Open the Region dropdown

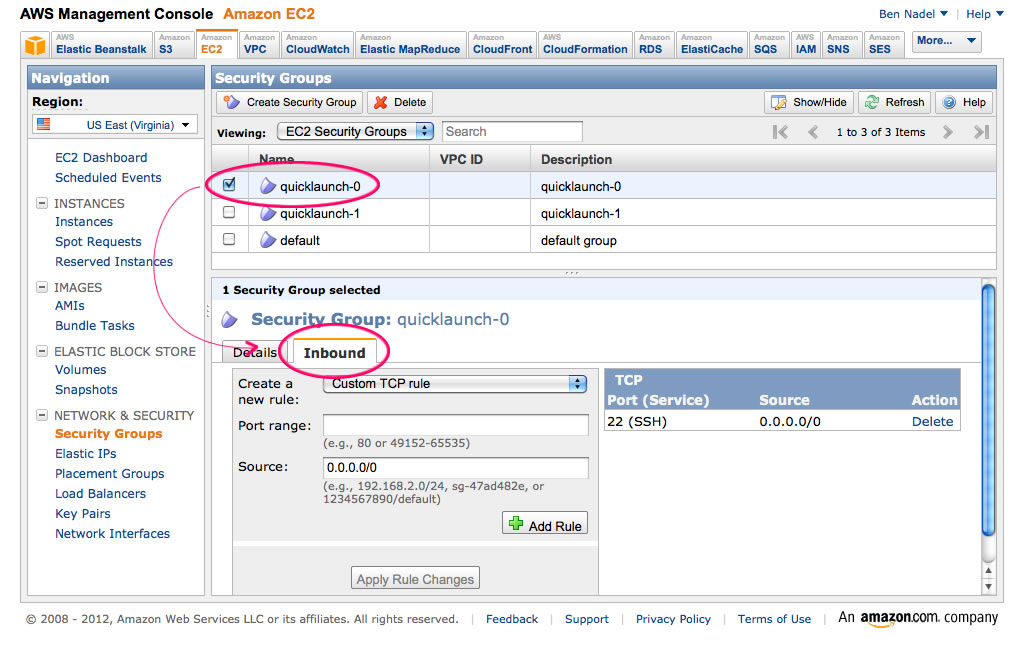115,125
